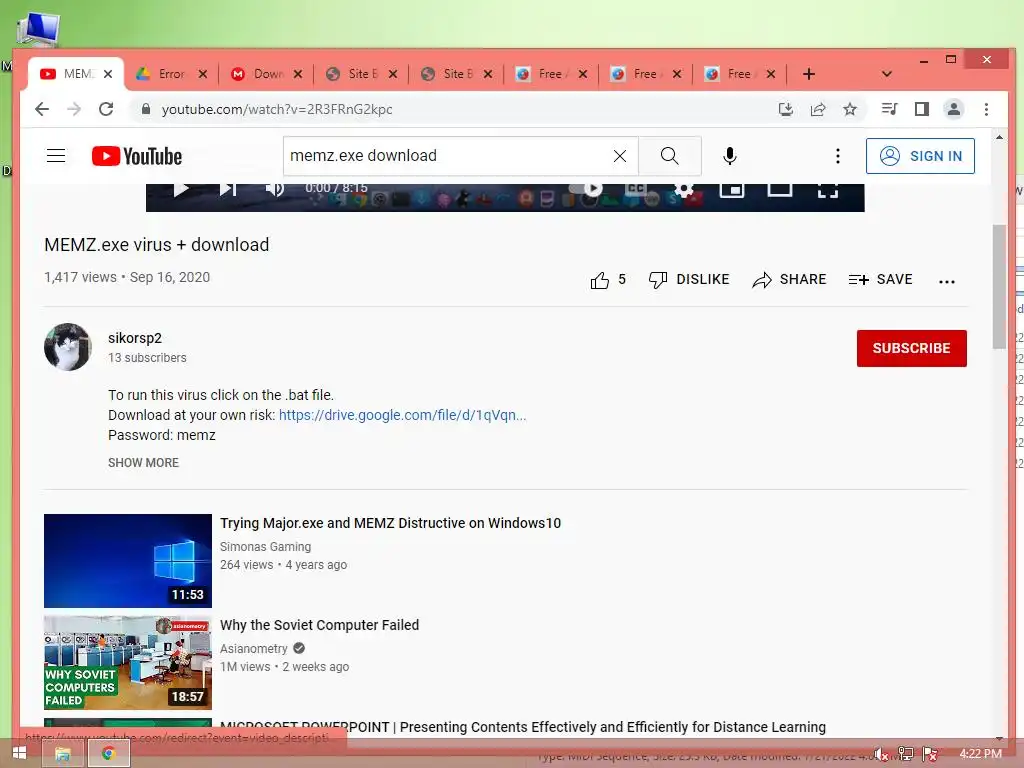
Task: Open the sikorsp2 channel avatar
Action: (68, 347)
